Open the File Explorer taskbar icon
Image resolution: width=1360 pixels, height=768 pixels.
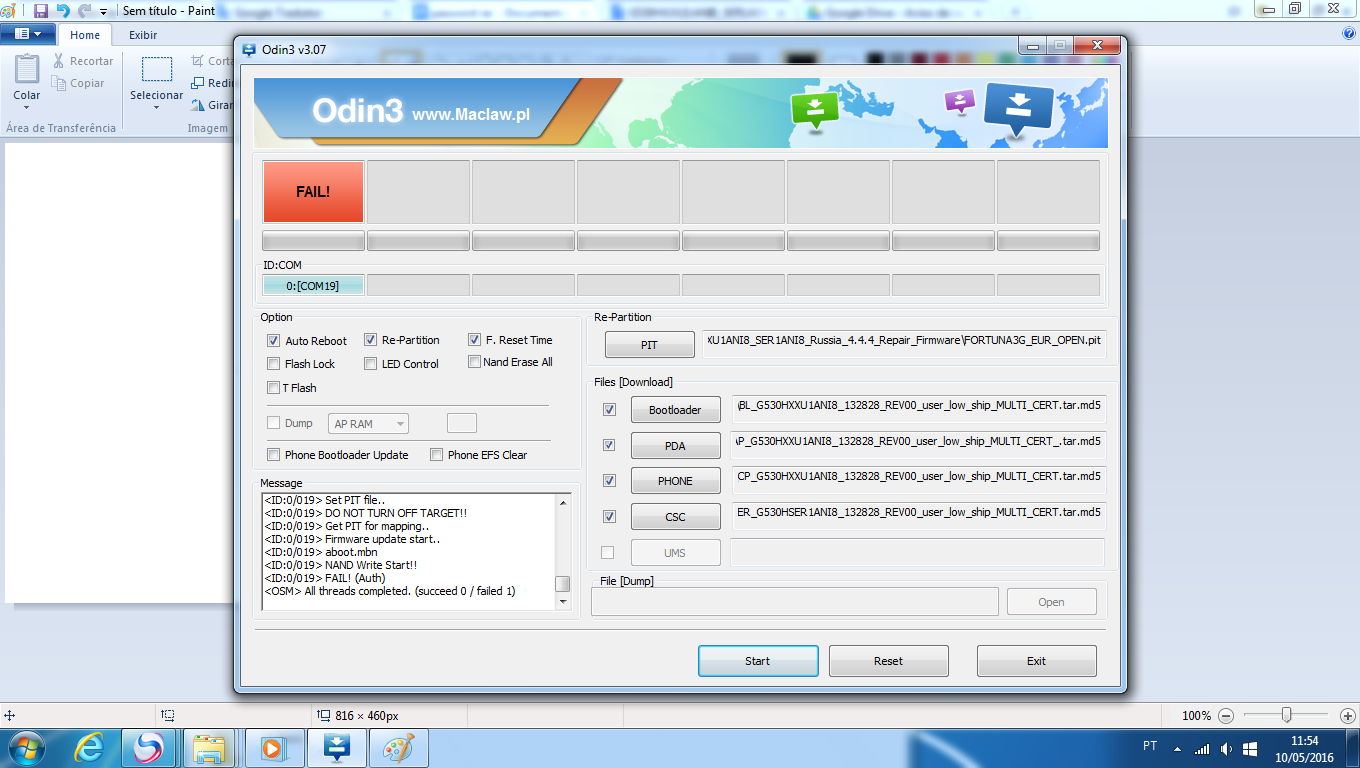[x=211, y=748]
